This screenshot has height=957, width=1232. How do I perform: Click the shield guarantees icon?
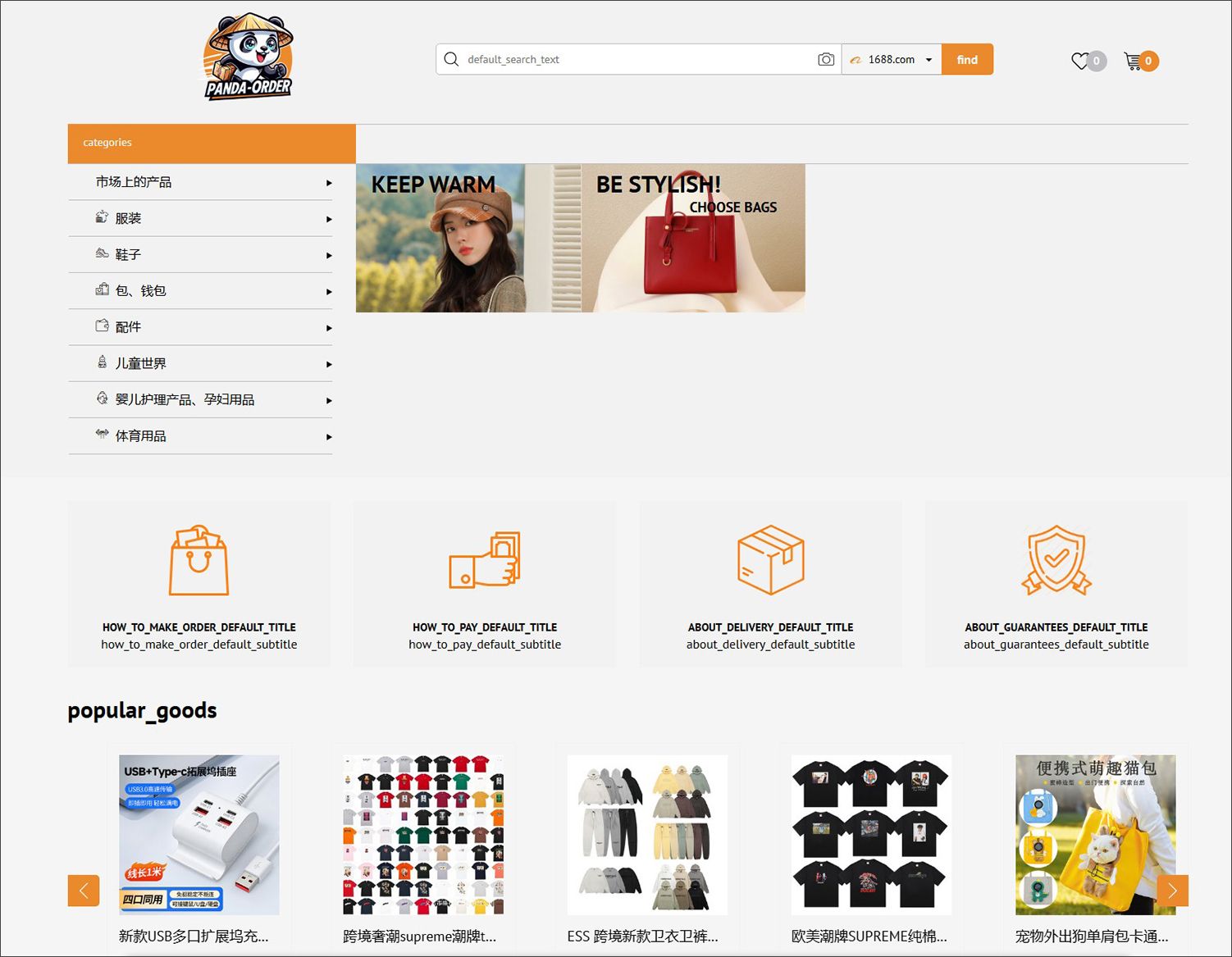1056,560
